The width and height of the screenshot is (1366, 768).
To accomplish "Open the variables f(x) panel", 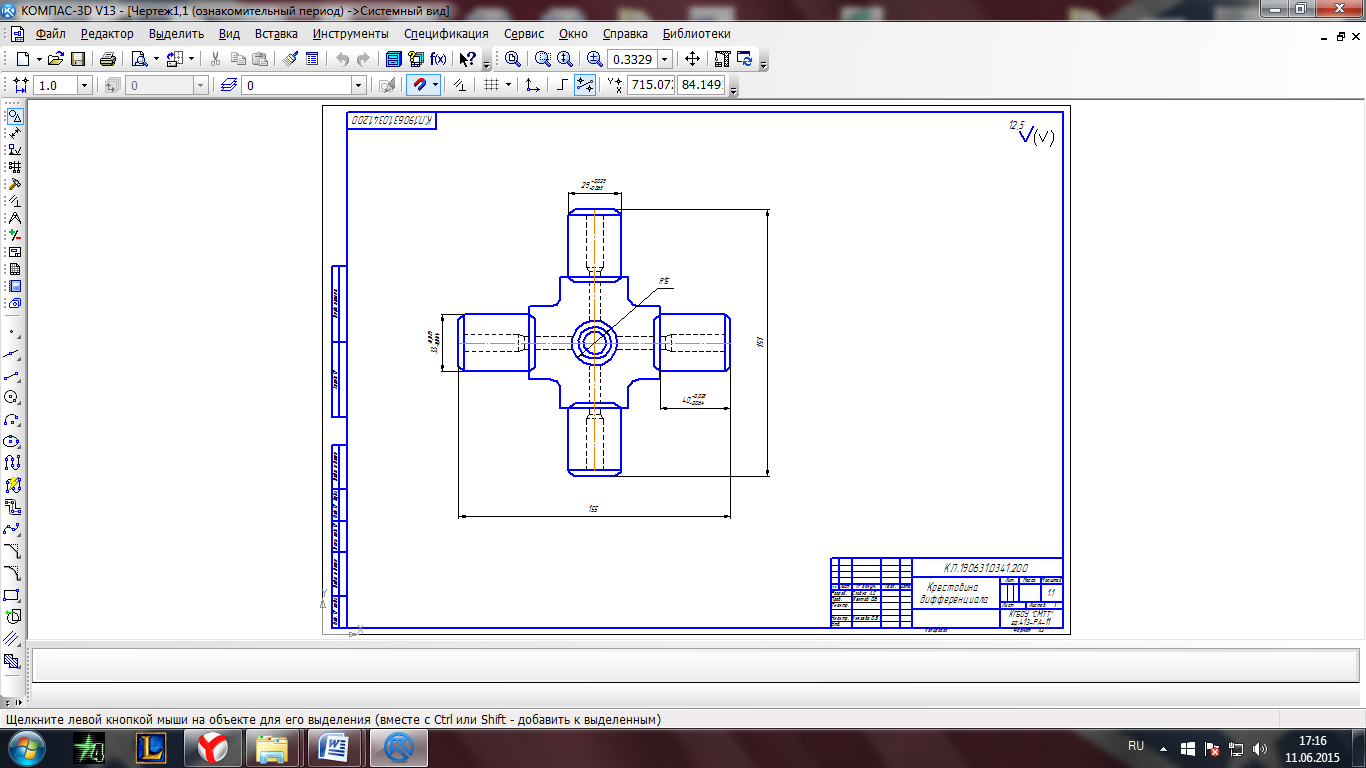I will pos(438,59).
